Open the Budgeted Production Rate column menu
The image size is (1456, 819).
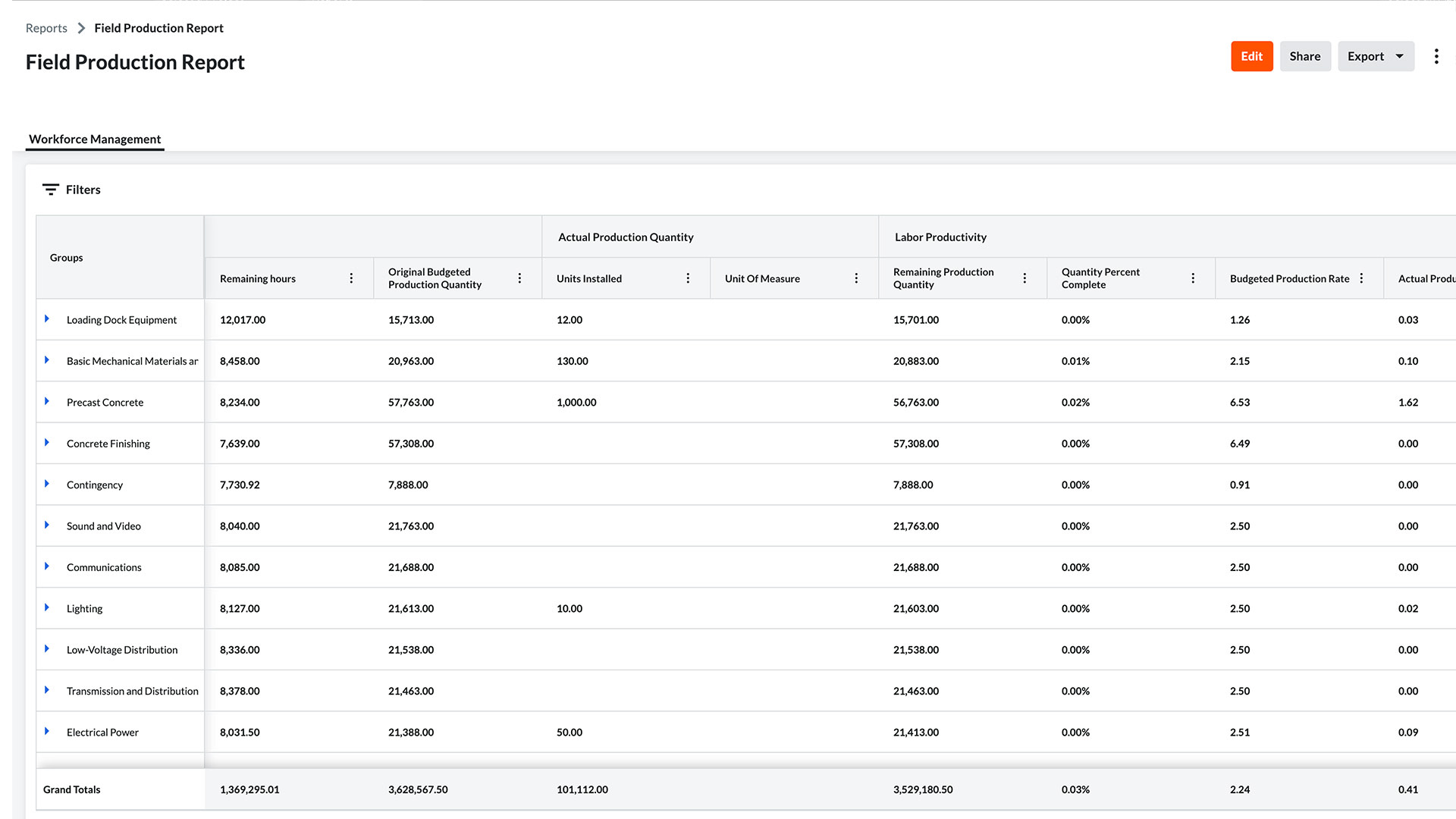pyautogui.click(x=1361, y=278)
